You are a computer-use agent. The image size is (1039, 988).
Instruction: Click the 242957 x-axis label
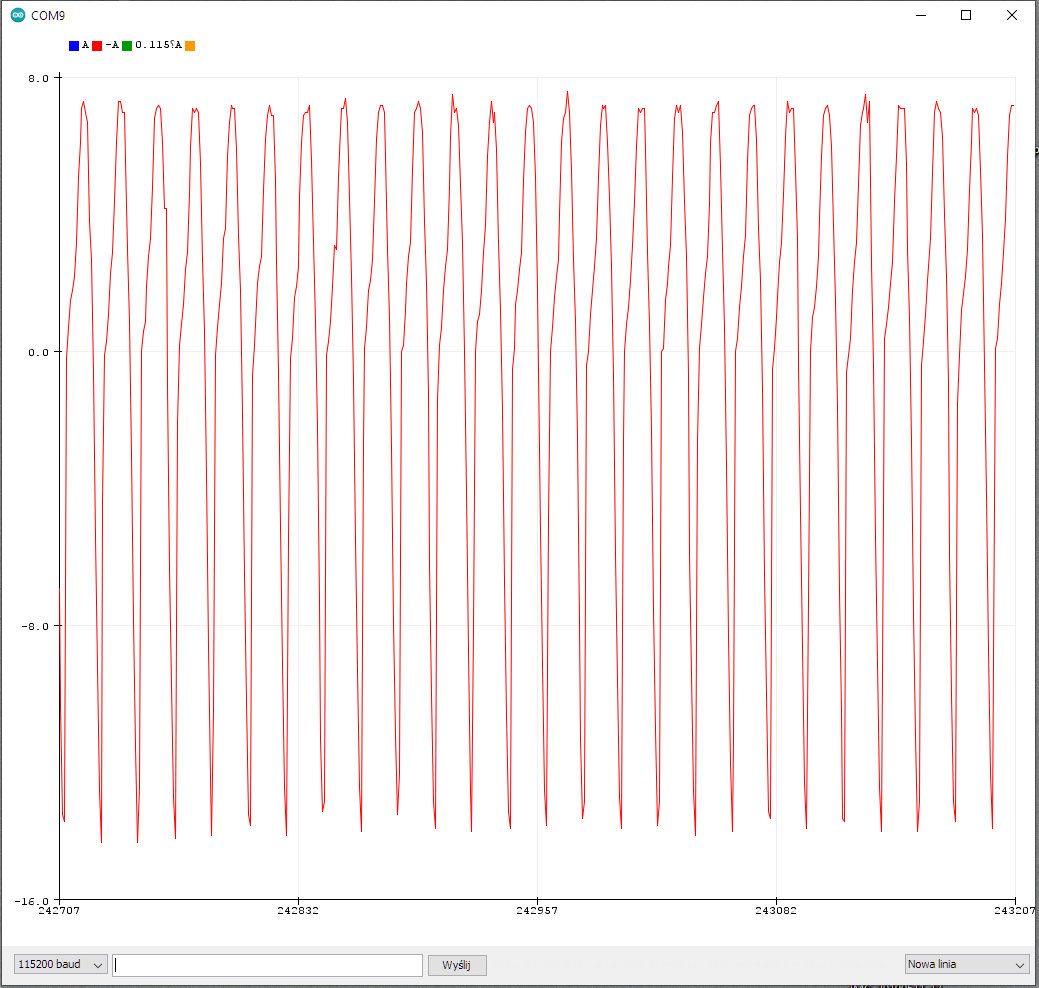(x=537, y=910)
